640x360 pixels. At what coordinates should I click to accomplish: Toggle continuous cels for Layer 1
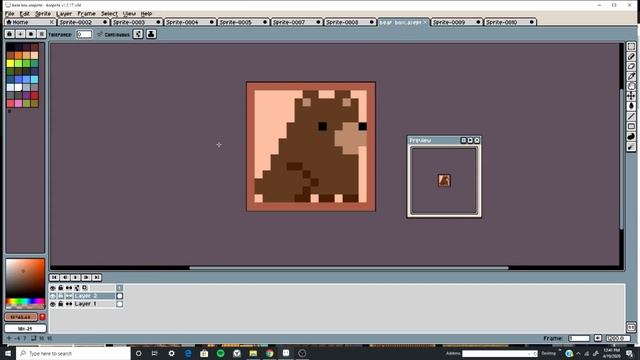pos(69,304)
